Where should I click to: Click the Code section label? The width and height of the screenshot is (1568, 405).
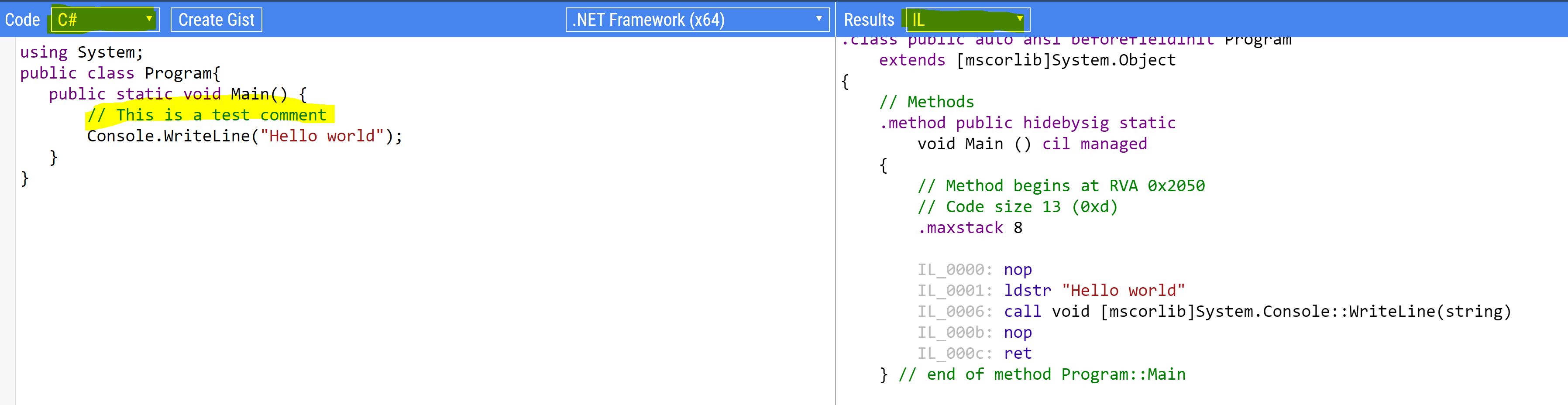coord(23,20)
